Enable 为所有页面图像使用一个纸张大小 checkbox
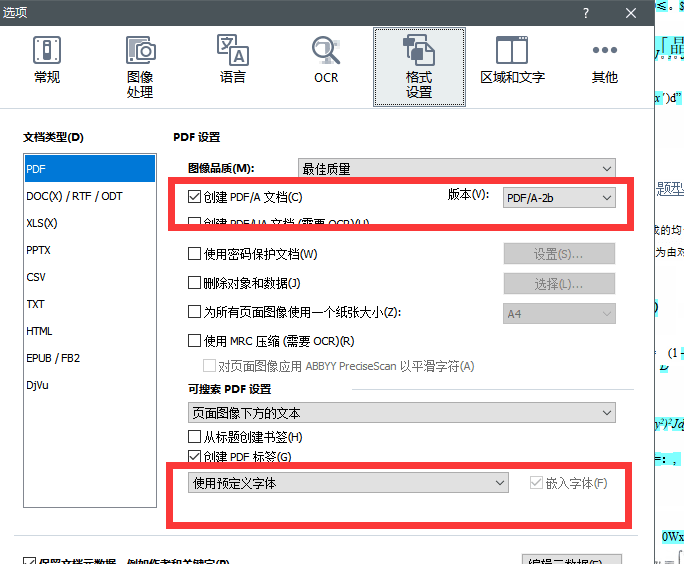The height and width of the screenshot is (564, 684). coord(194,312)
